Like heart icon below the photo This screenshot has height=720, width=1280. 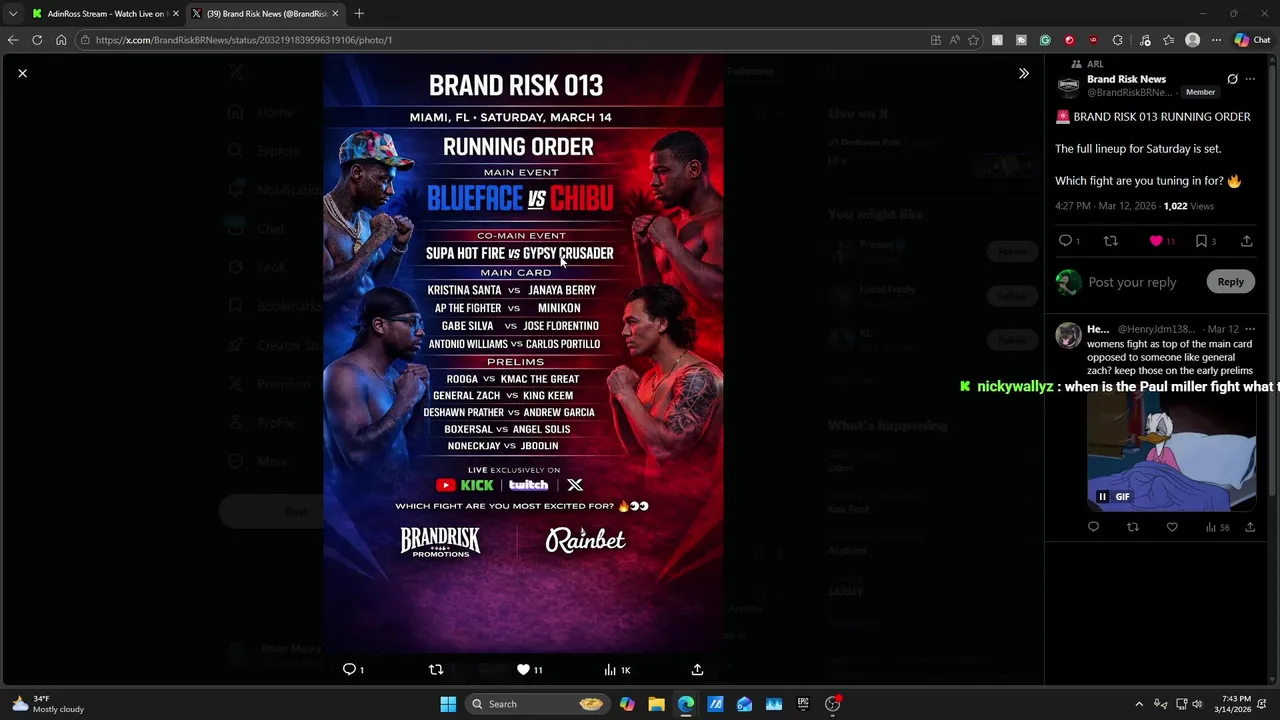(x=523, y=669)
